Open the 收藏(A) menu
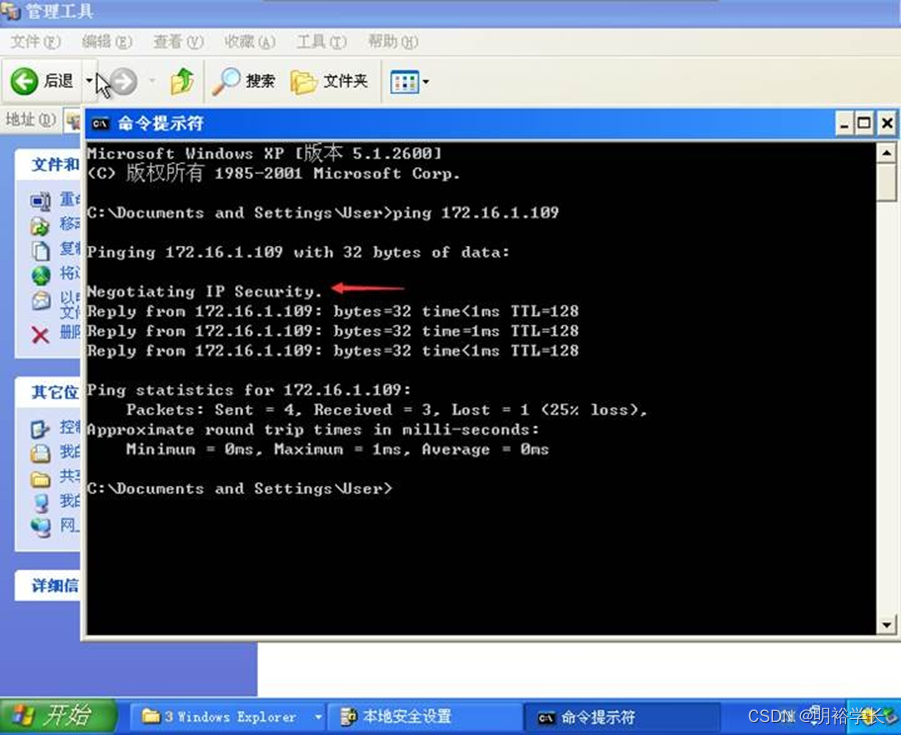Image resolution: width=901 pixels, height=735 pixels. click(250, 41)
